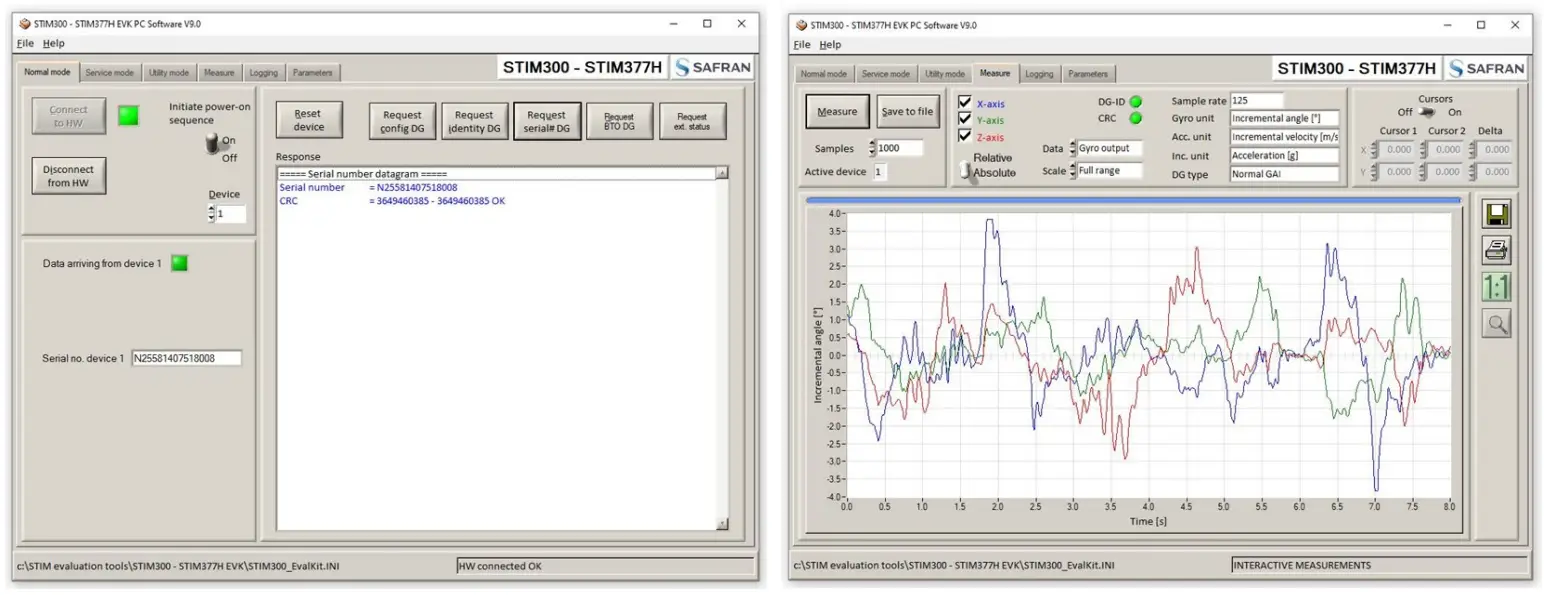This screenshot has height=595, width=1544.
Task: Click the Connect to HW button
Action: tap(69, 116)
